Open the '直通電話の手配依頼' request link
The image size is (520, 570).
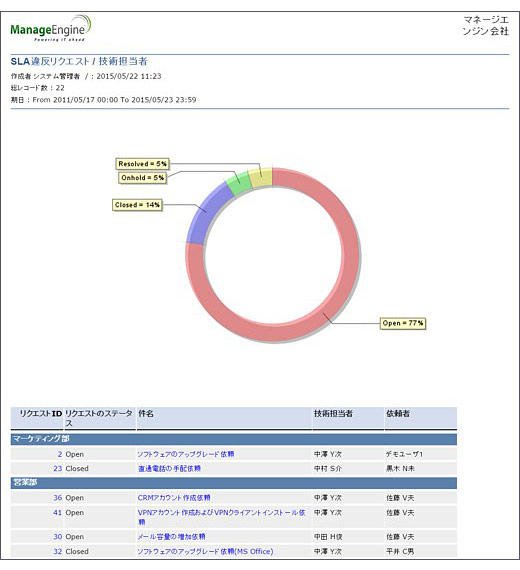169,469
